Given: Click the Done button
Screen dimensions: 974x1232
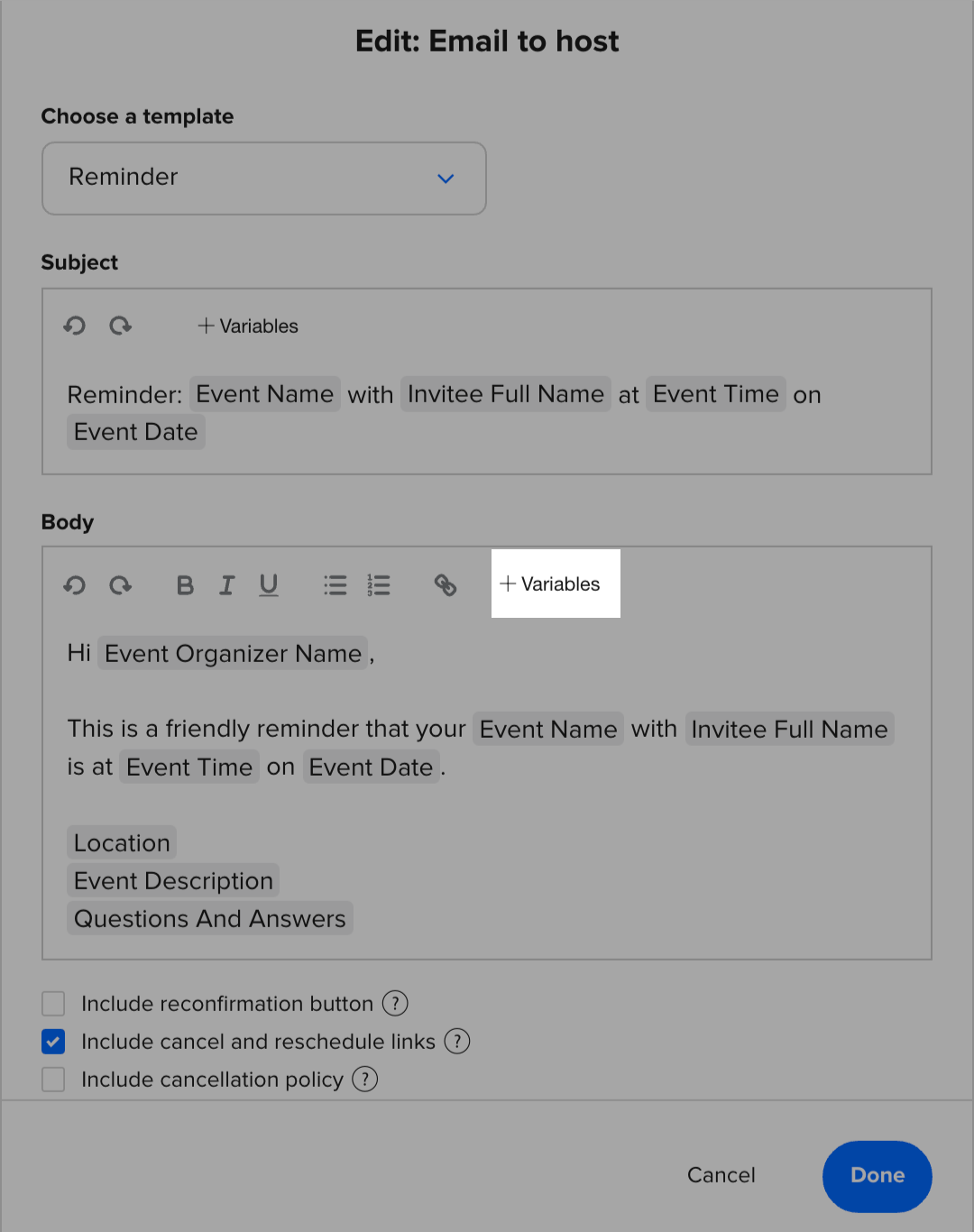Looking at the screenshot, I should click(x=877, y=1175).
